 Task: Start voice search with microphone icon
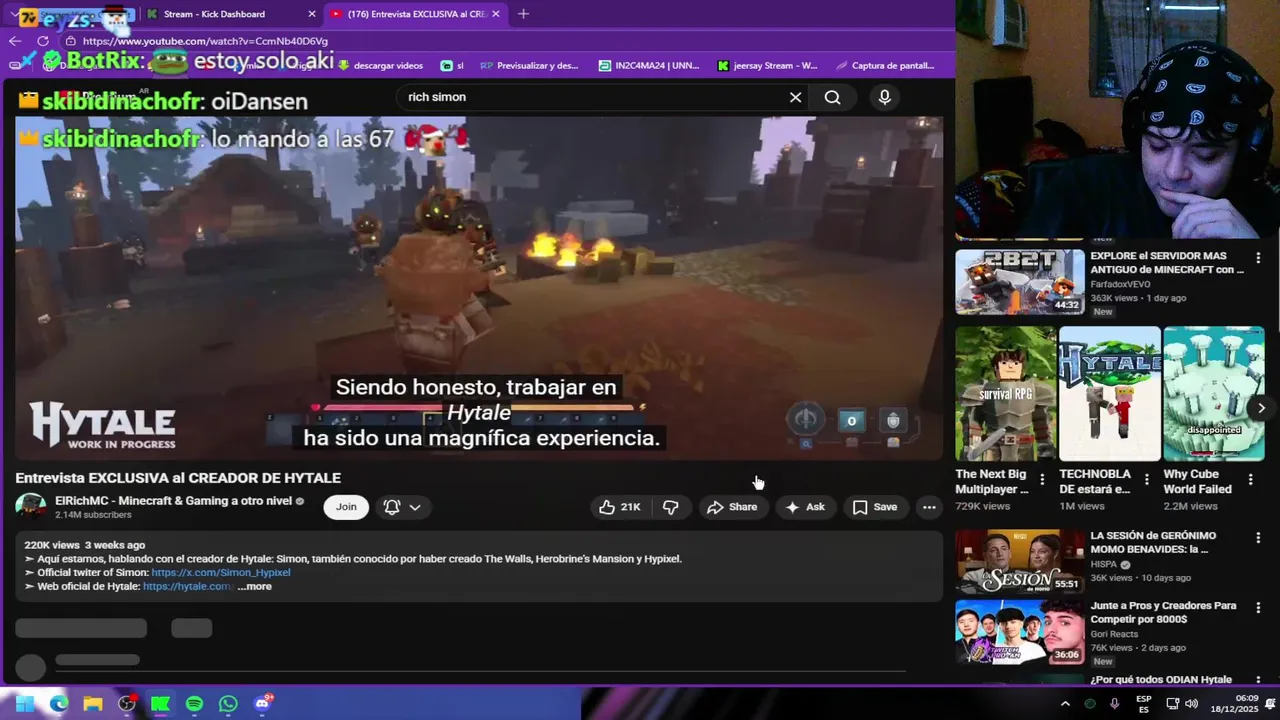pos(884,97)
